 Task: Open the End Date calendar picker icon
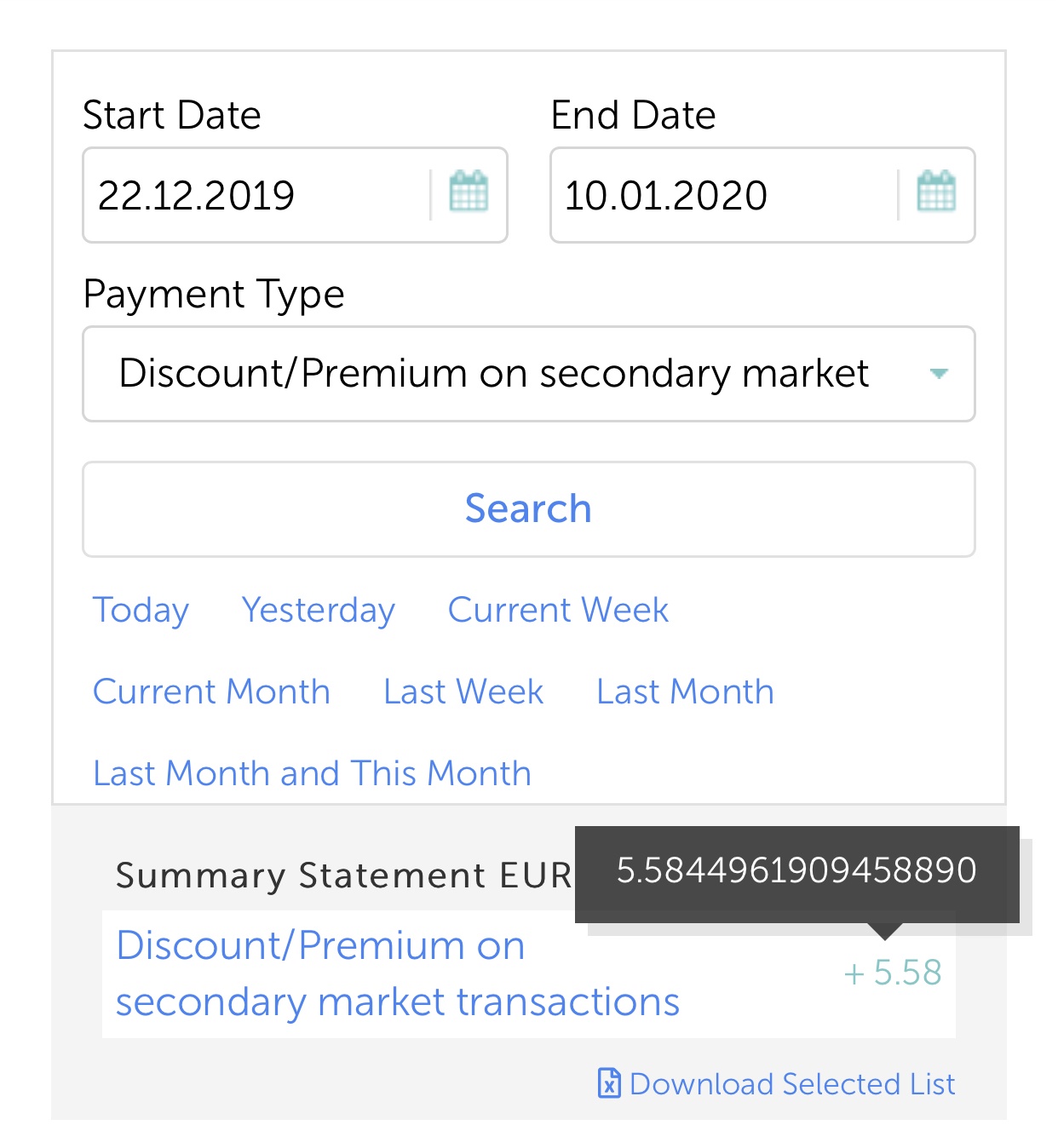click(936, 191)
